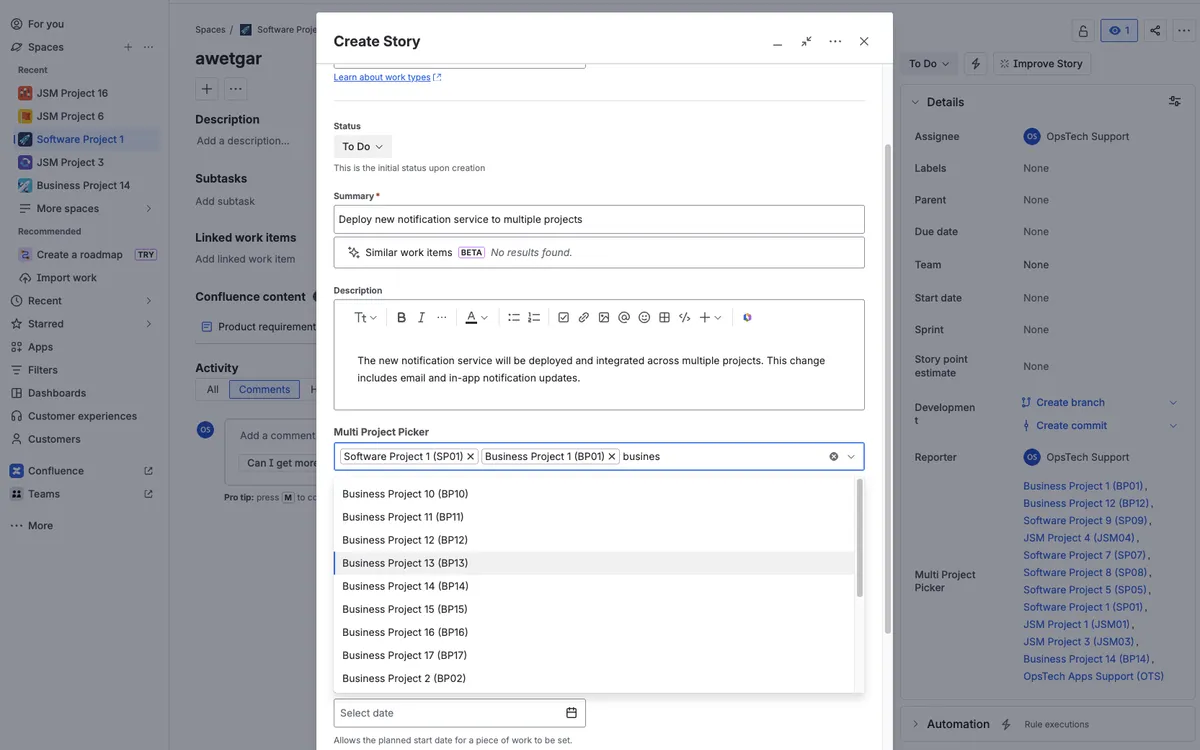This screenshot has height=750, width=1200.
Task: Clear all Multi Project Picker selections
Action: pyautogui.click(x=834, y=456)
